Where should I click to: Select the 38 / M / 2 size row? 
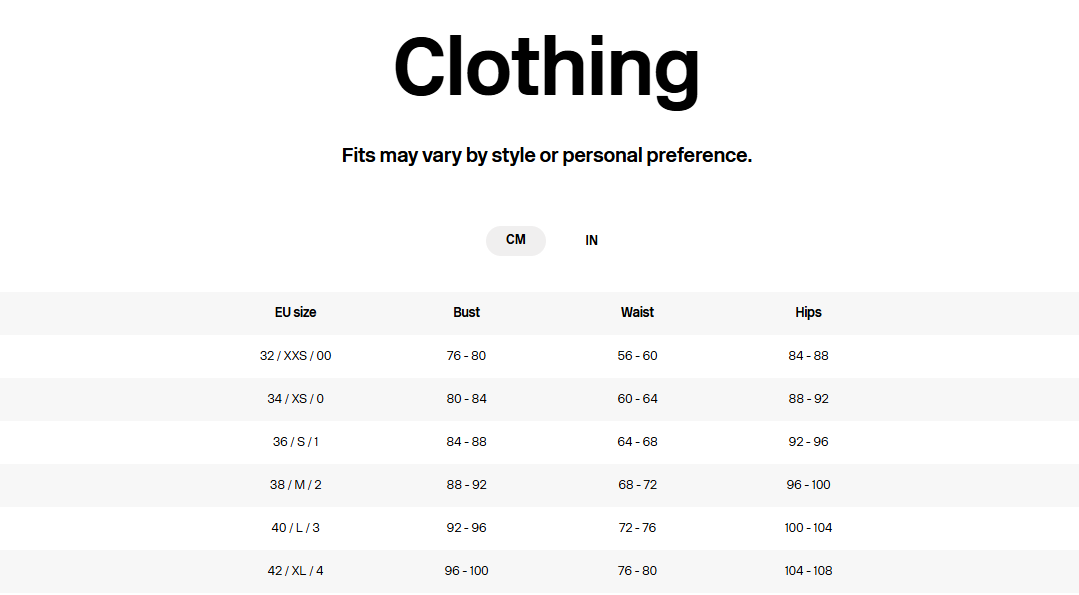point(295,485)
